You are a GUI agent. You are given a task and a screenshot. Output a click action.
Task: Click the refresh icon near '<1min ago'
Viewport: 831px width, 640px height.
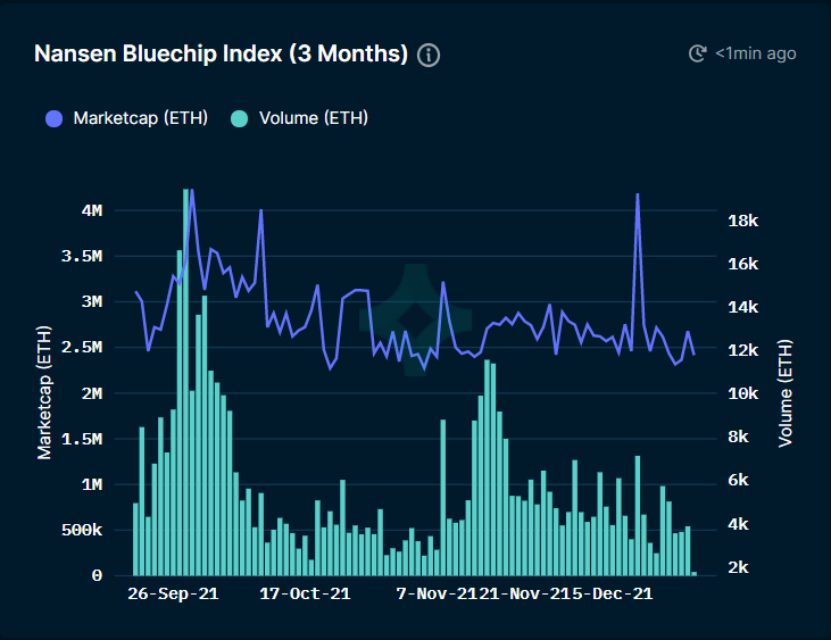click(x=697, y=54)
